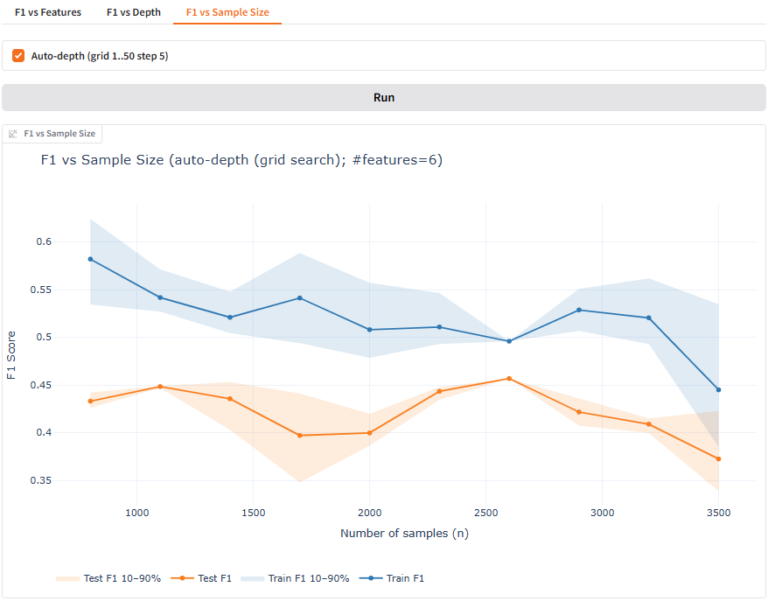Click the light orange Test F1 10–90% swatch
Screen dimensions: 768x601
click(68, 578)
